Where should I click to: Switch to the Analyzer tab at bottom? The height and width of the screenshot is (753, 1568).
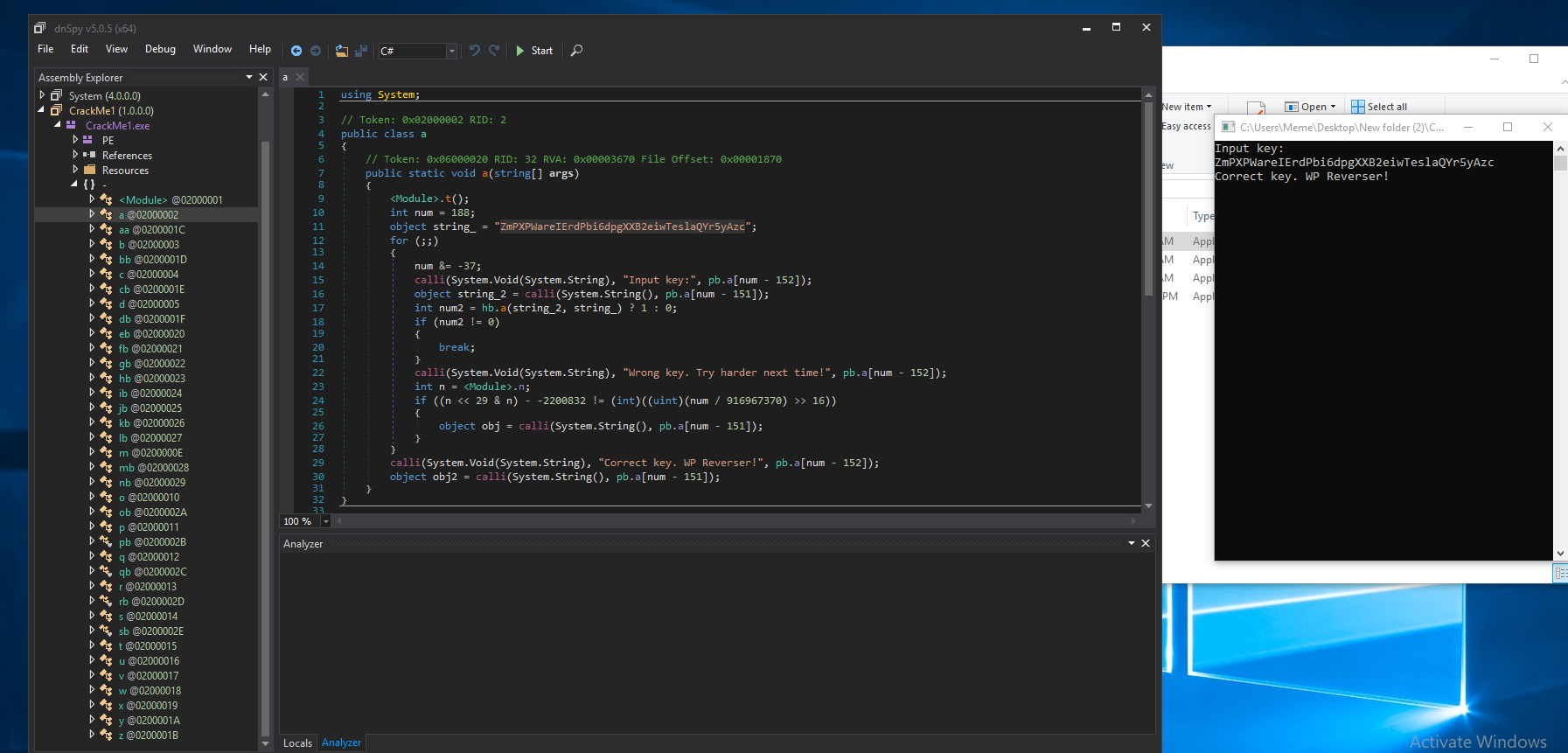341,743
